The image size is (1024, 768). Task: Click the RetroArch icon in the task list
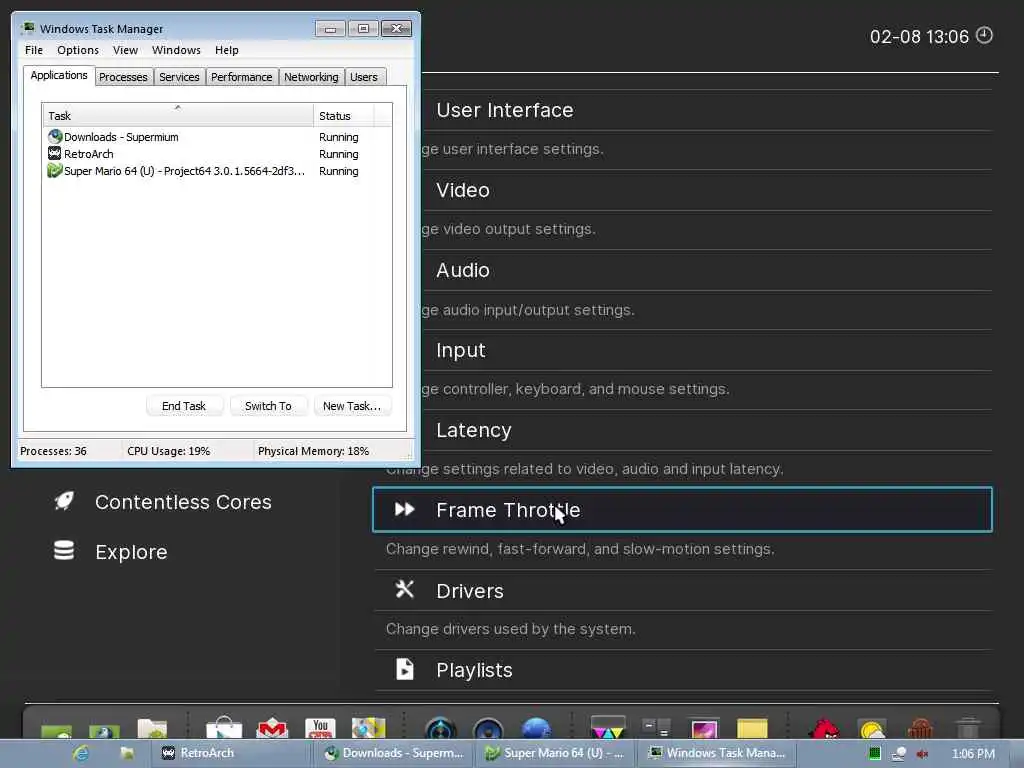click(55, 153)
